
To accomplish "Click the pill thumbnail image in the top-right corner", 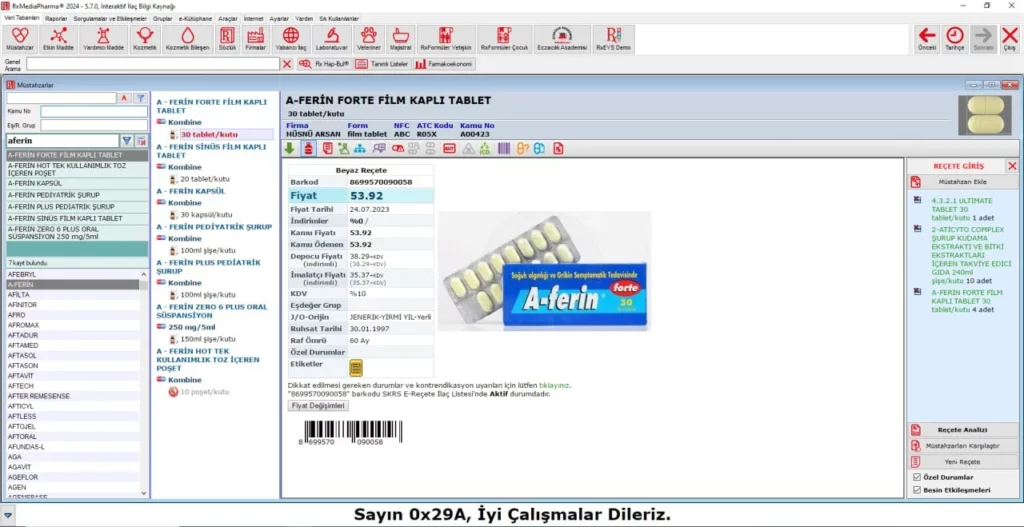I will [x=984, y=116].
